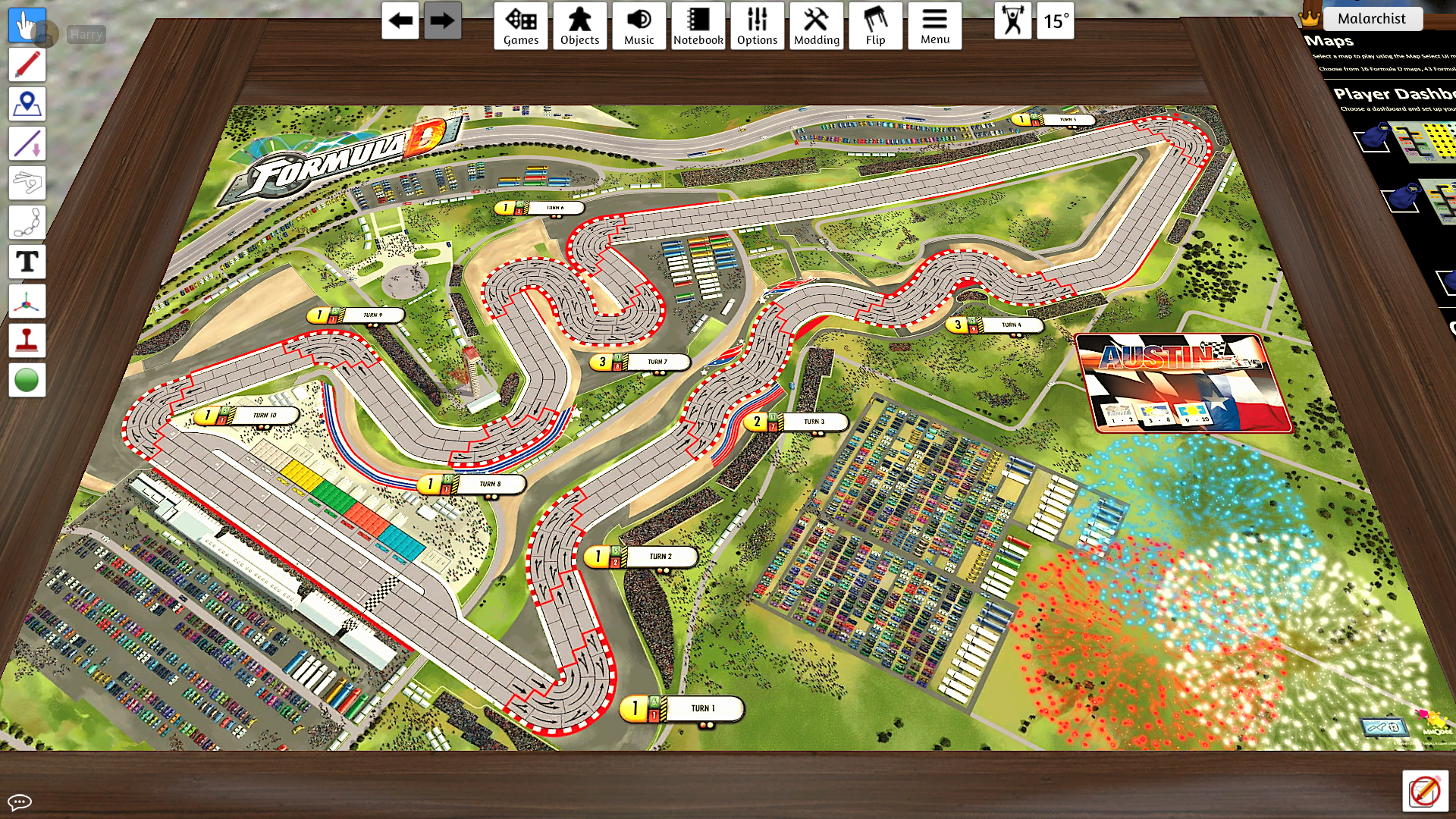Open the Notebook

698,26
